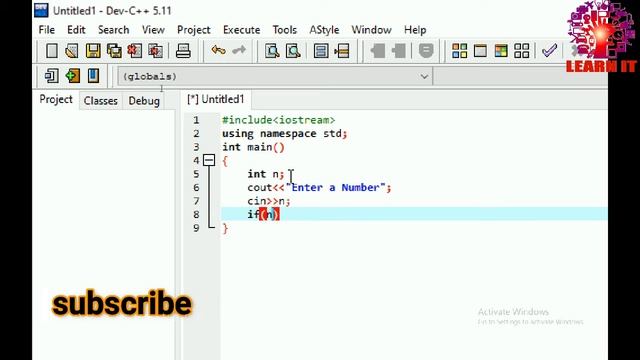
Task: Close all files
Action: (x=156, y=51)
